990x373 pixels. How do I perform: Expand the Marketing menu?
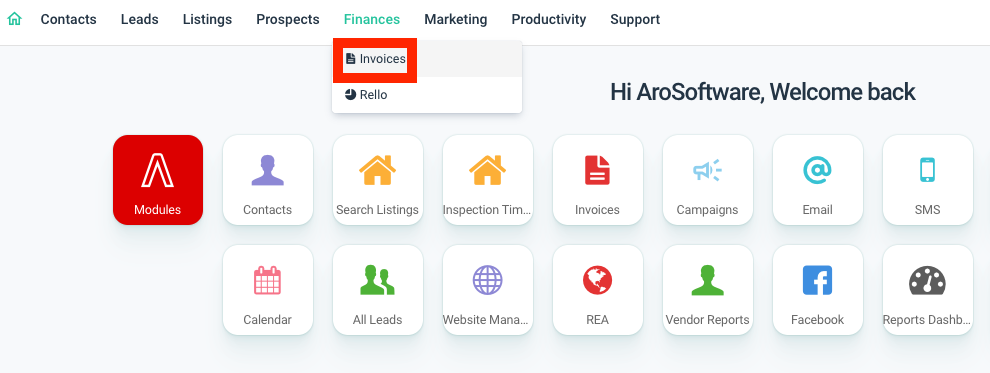point(456,20)
